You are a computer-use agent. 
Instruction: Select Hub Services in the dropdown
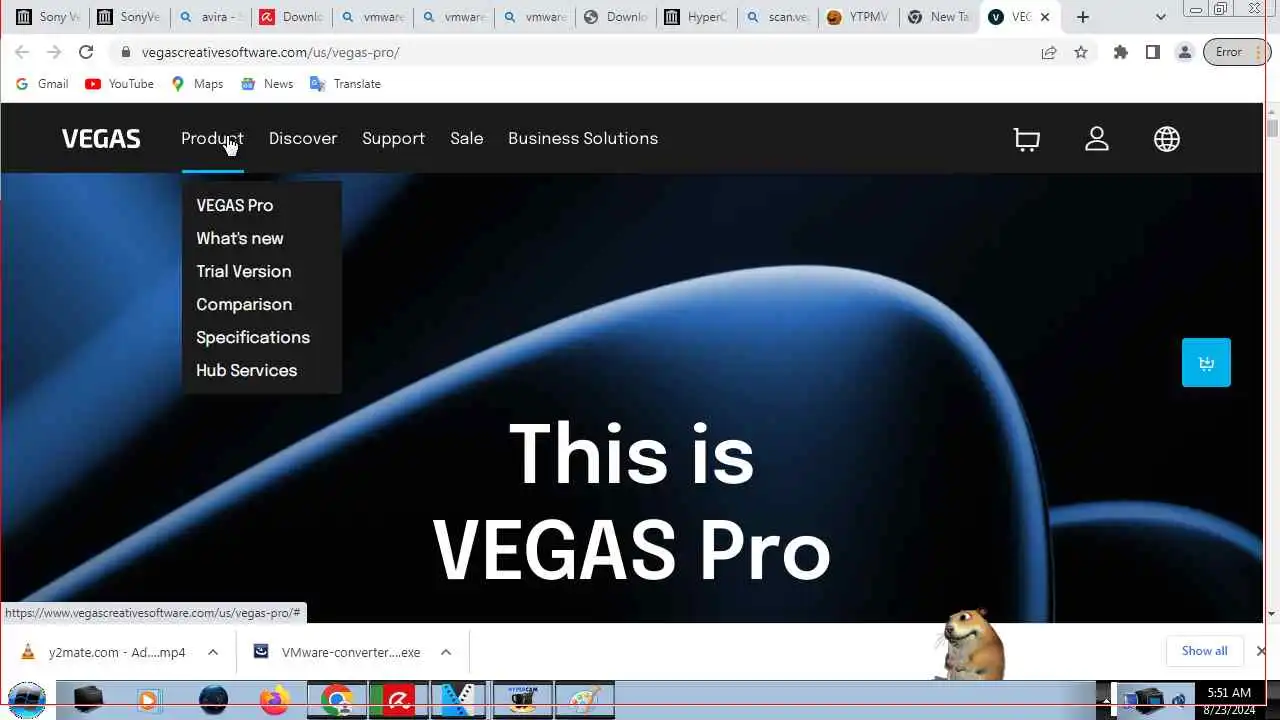click(x=246, y=370)
